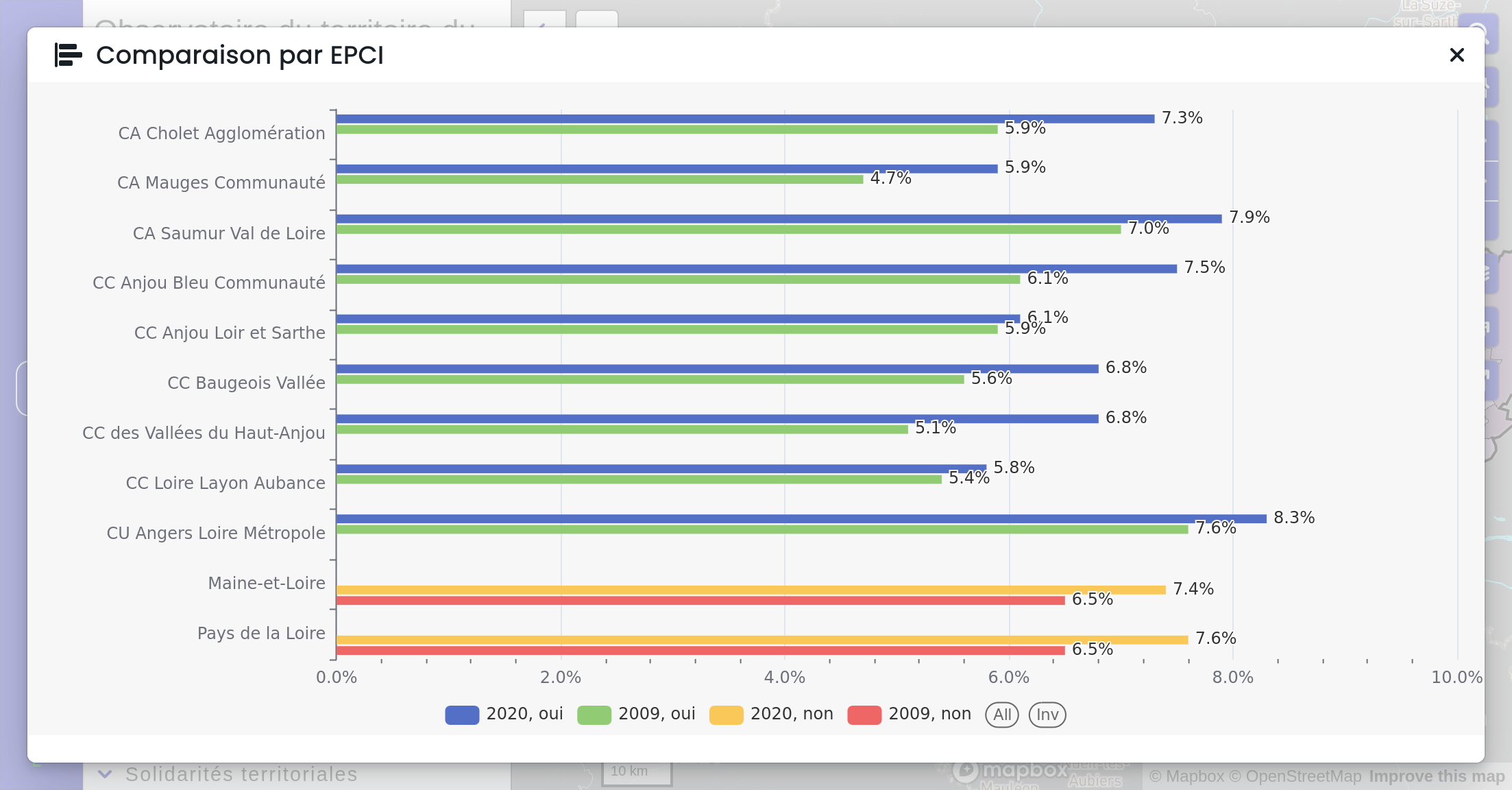Click the red 2009 bar for Pays de la Loire
The width and height of the screenshot is (1512, 790).
pos(700,650)
